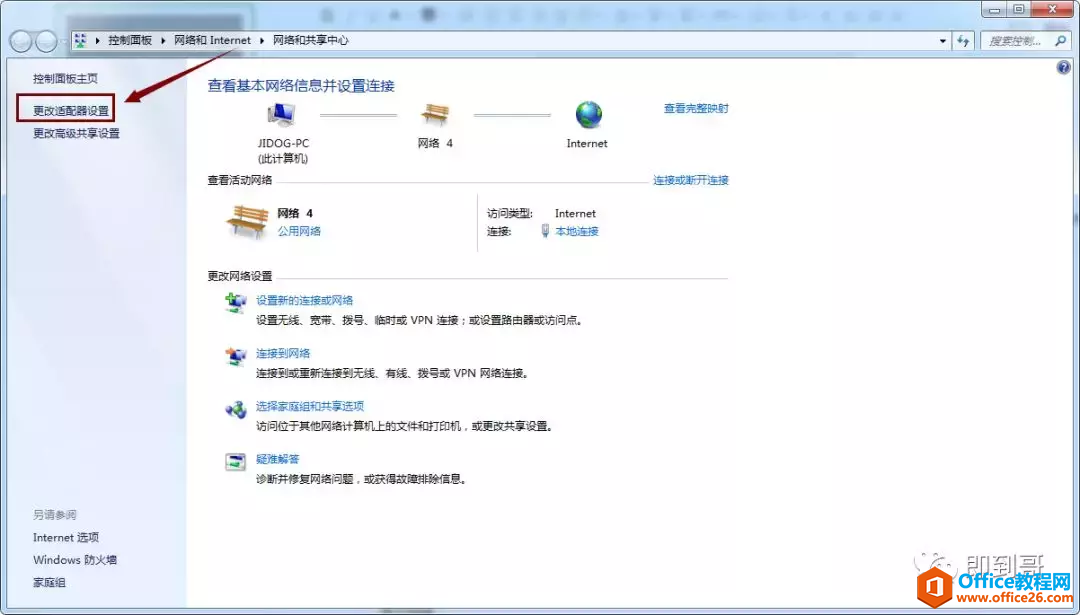Open Internet 选项
This screenshot has width=1080, height=615.
[x=66, y=537]
